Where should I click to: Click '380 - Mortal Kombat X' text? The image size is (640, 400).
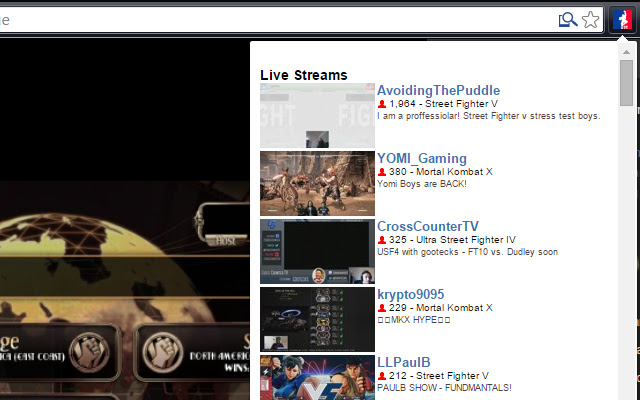click(x=441, y=172)
